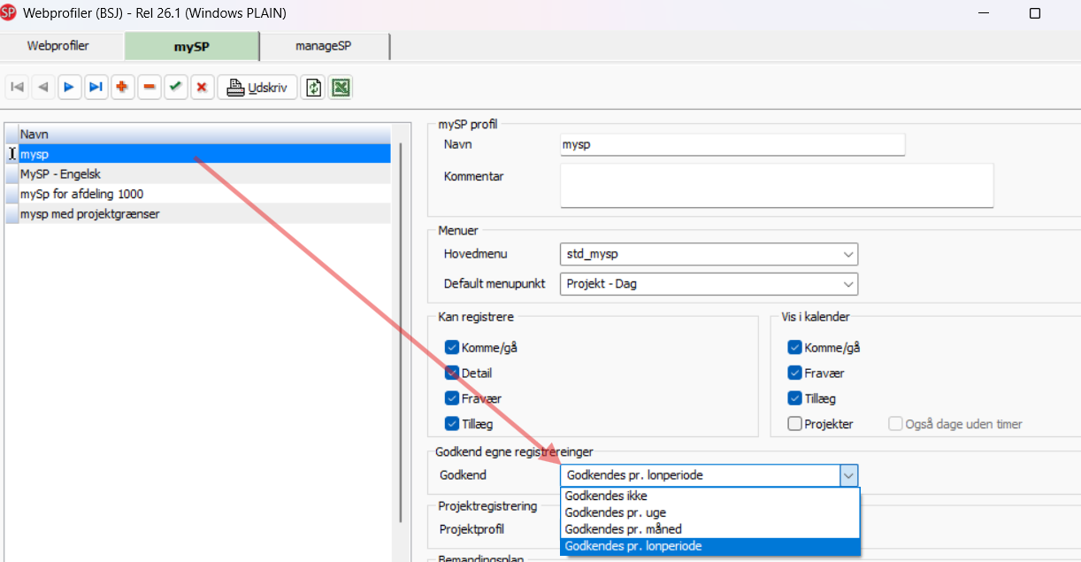The height and width of the screenshot is (562, 1081).
Task: Export to Excel icon
Action: 341,88
